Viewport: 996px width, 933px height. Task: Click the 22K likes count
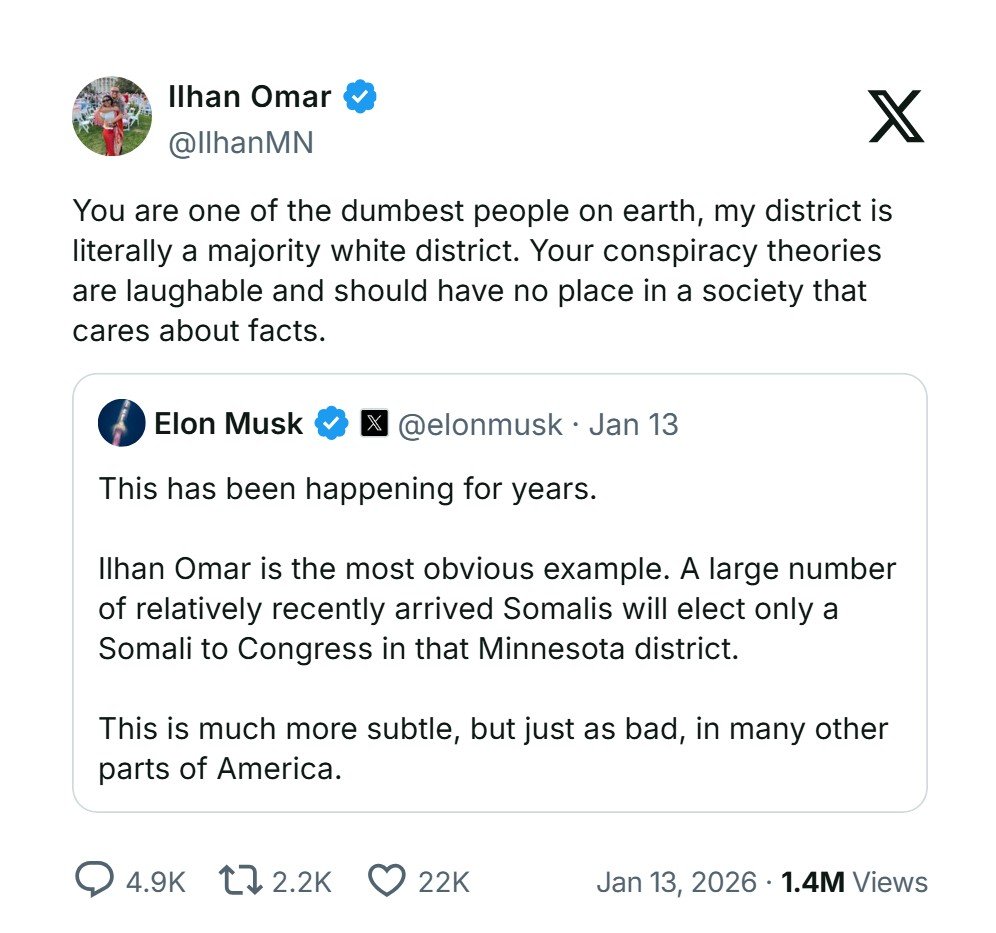[444, 881]
